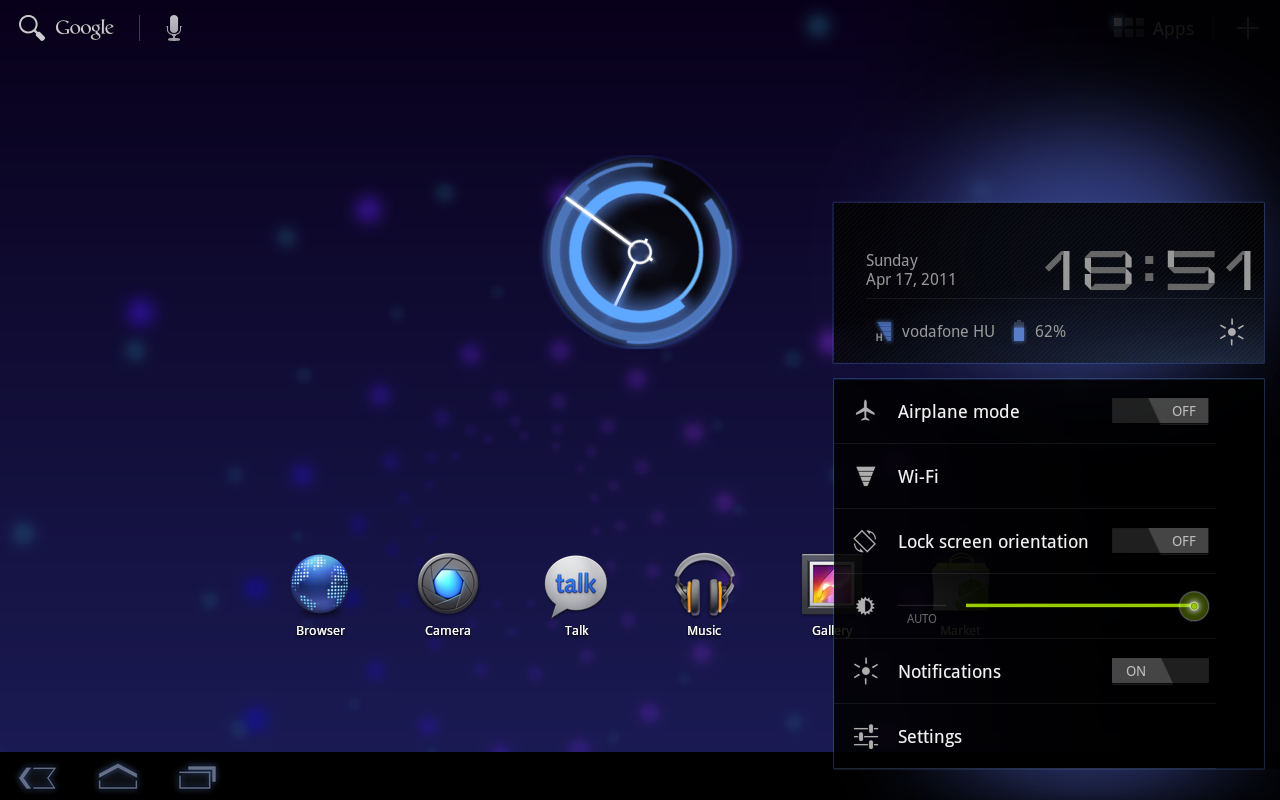
Task: Turn off the Notifications switch
Action: (x=1160, y=671)
